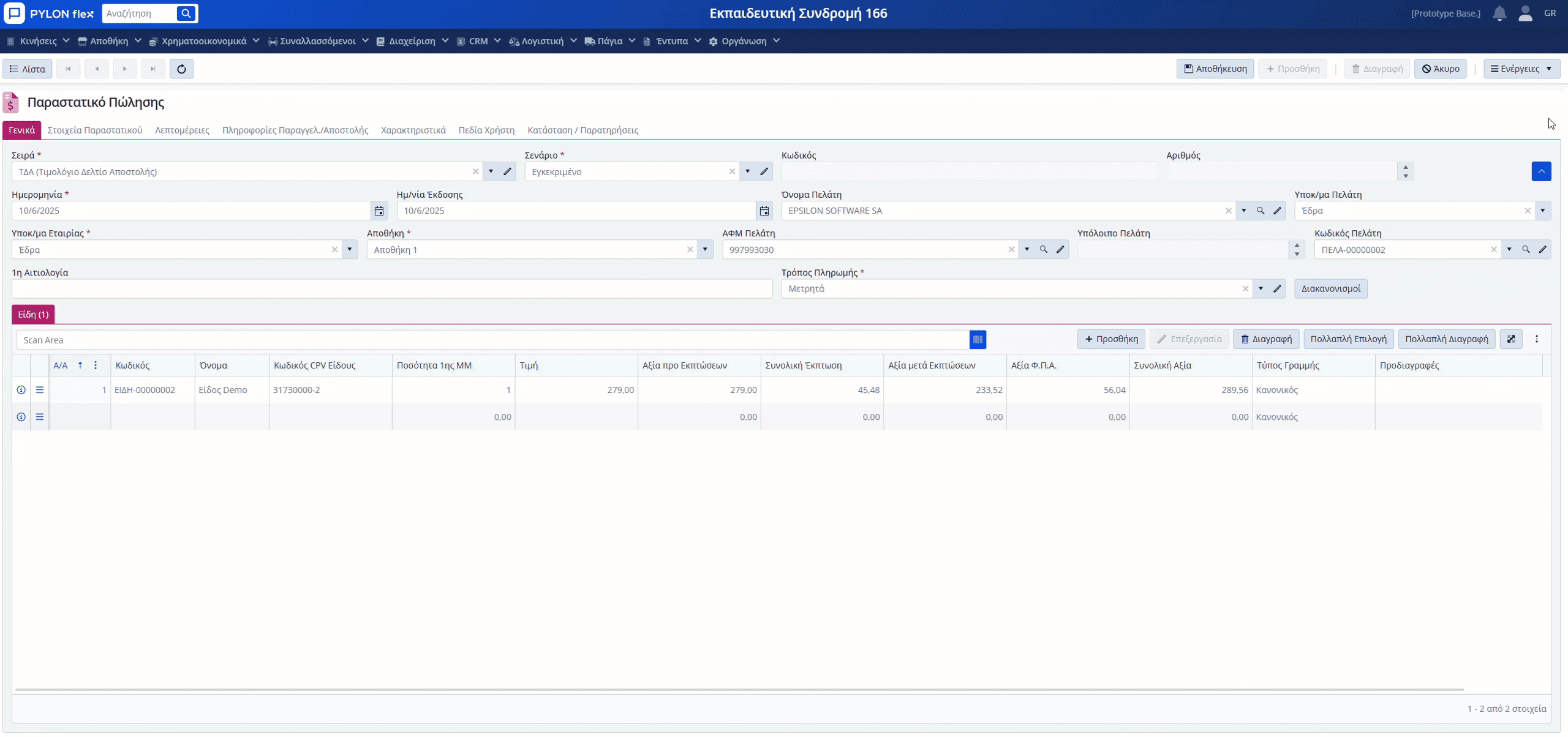Viewport: 1568px width, 737px height.
Task: Switch to Στοιχεία Παραστατικού tab
Action: [95, 130]
